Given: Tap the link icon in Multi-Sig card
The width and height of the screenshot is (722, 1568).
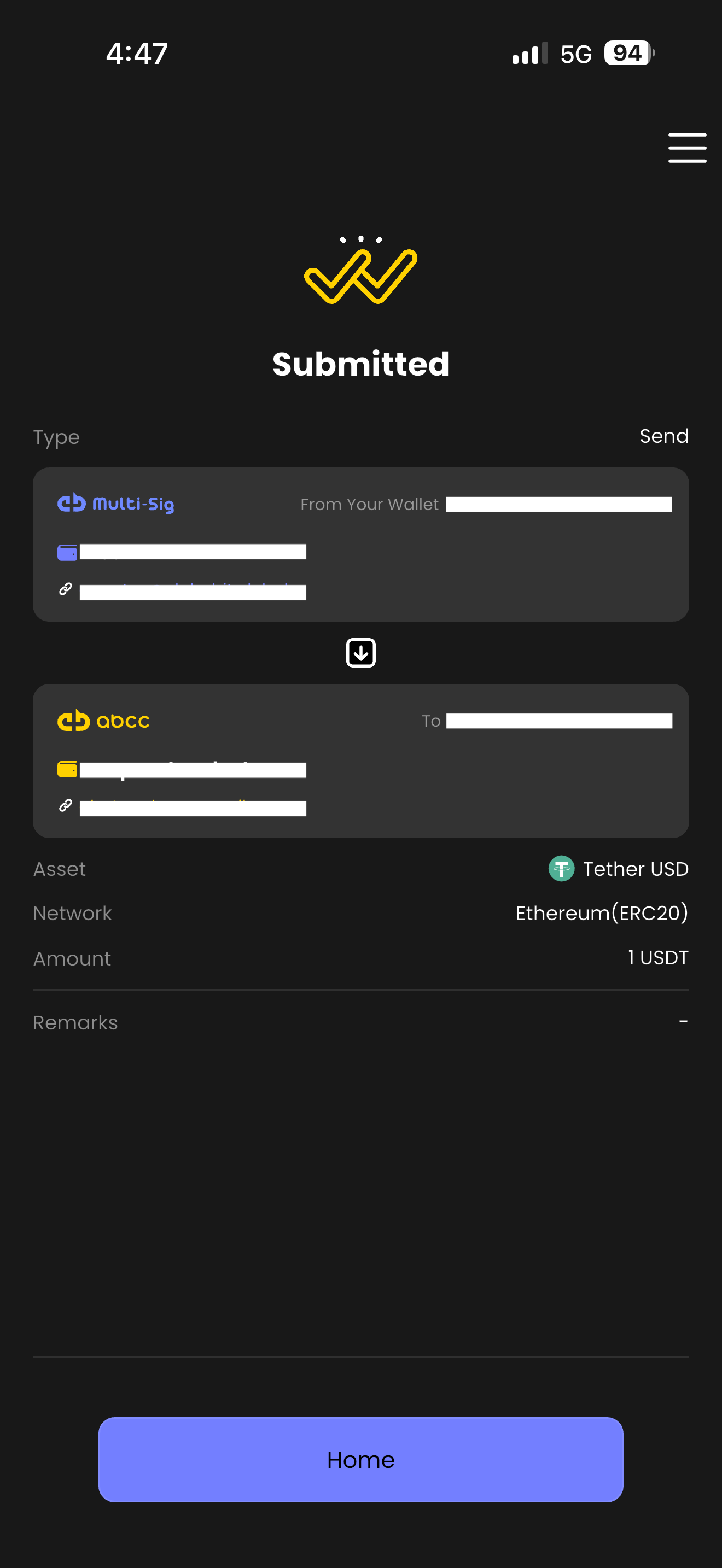Looking at the screenshot, I should click(66, 589).
